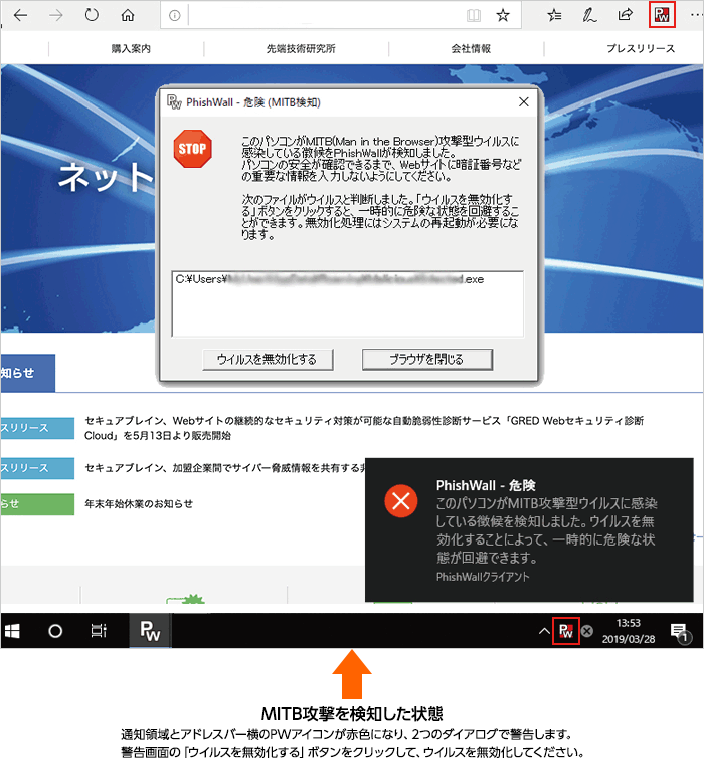Open the 購入案内 navigation item
704x758 pixels.
131,48
